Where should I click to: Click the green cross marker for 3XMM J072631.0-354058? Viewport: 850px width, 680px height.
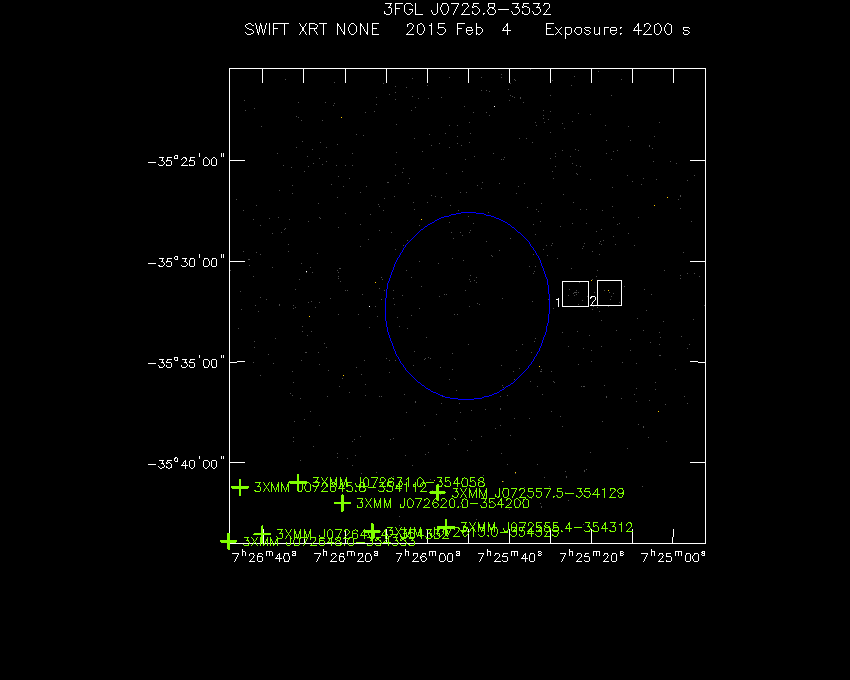(298, 482)
